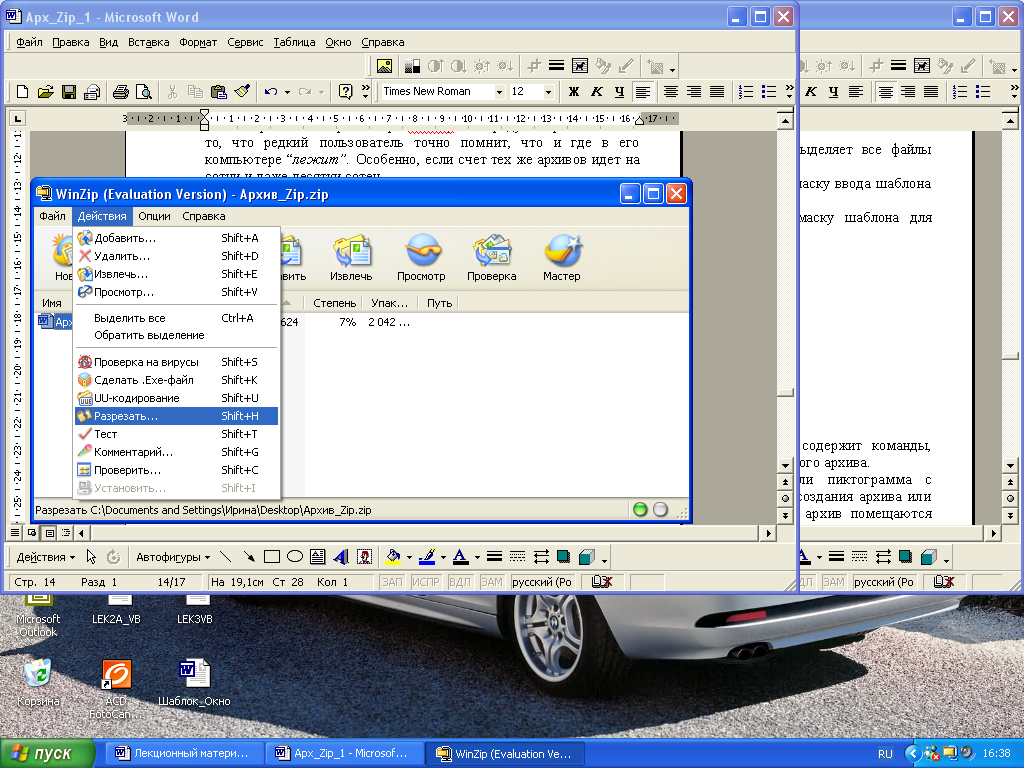This screenshot has height=768, width=1024.
Task: Click the Open folder icon in Word toolbar
Action: (45, 91)
